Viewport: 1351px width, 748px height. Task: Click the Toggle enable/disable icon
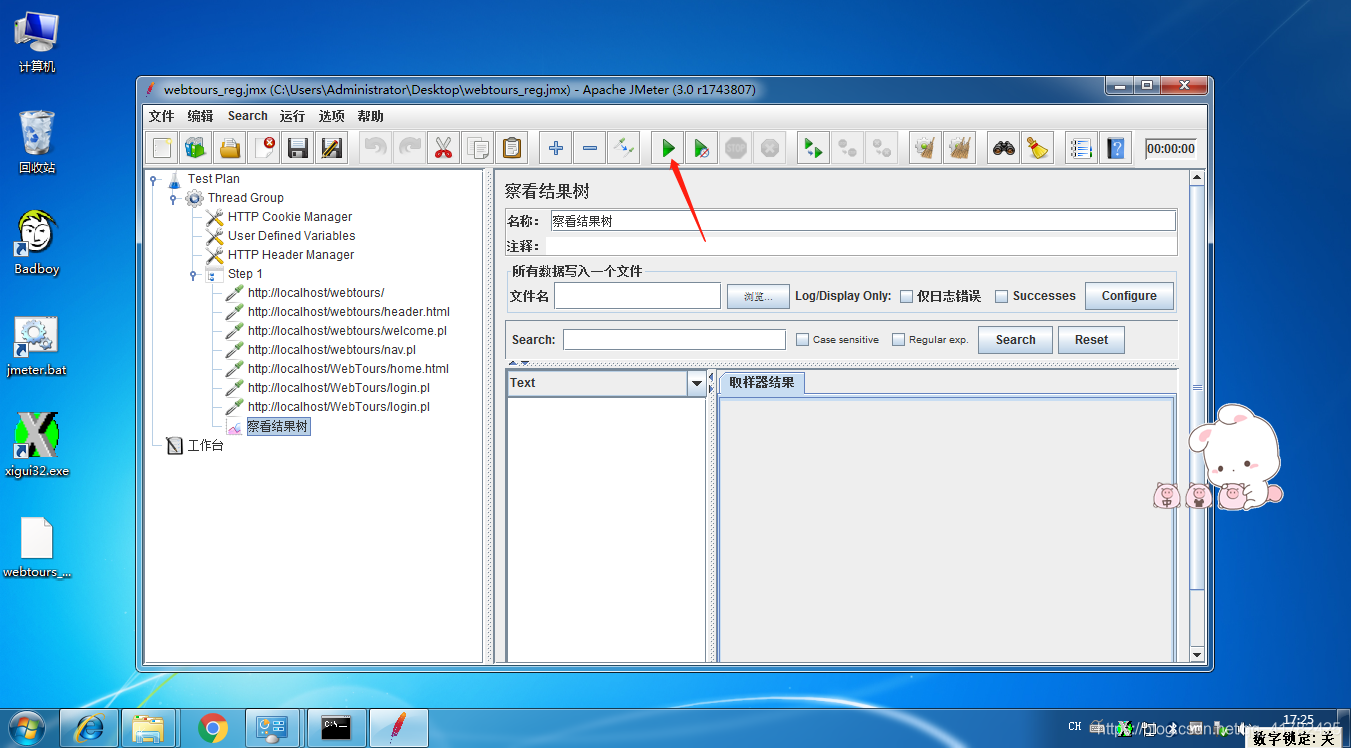[x=624, y=149]
